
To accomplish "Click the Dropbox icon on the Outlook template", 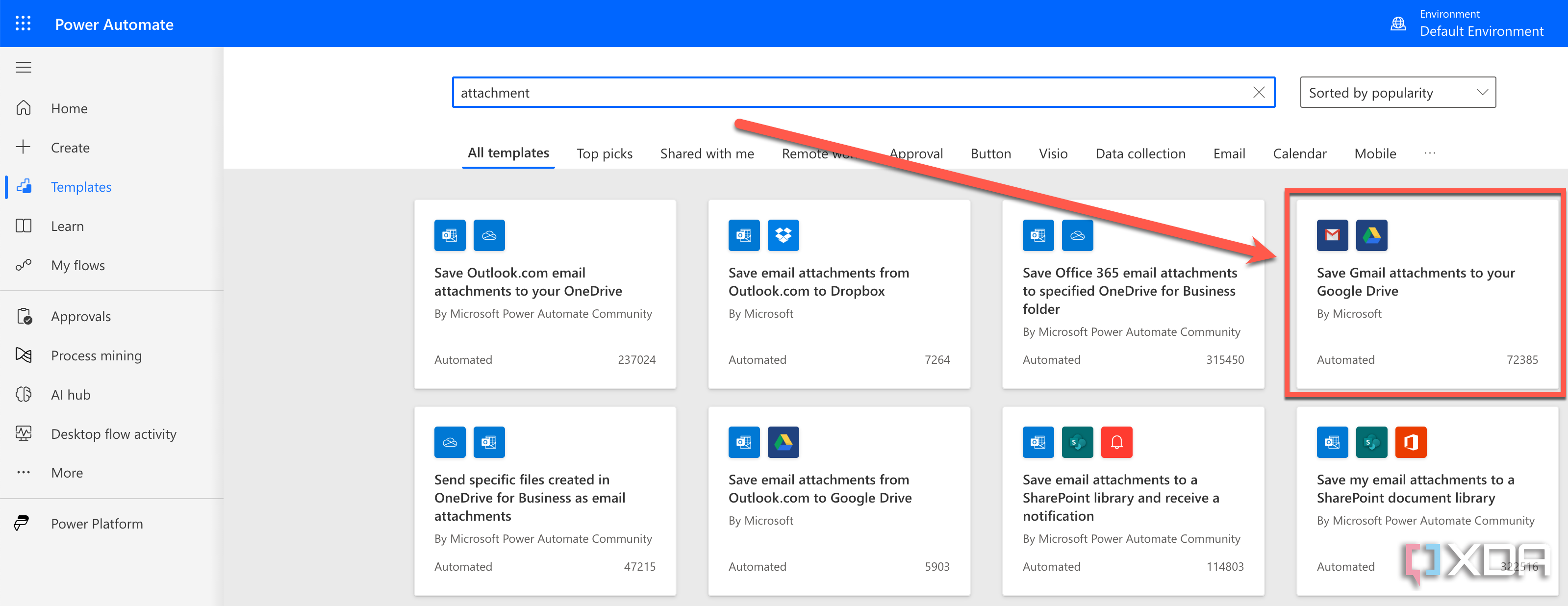I will (784, 235).
